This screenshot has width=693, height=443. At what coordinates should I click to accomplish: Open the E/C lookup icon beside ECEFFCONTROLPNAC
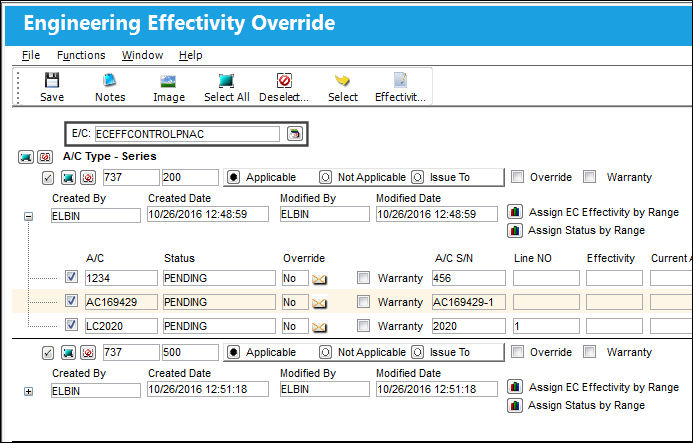tap(295, 134)
